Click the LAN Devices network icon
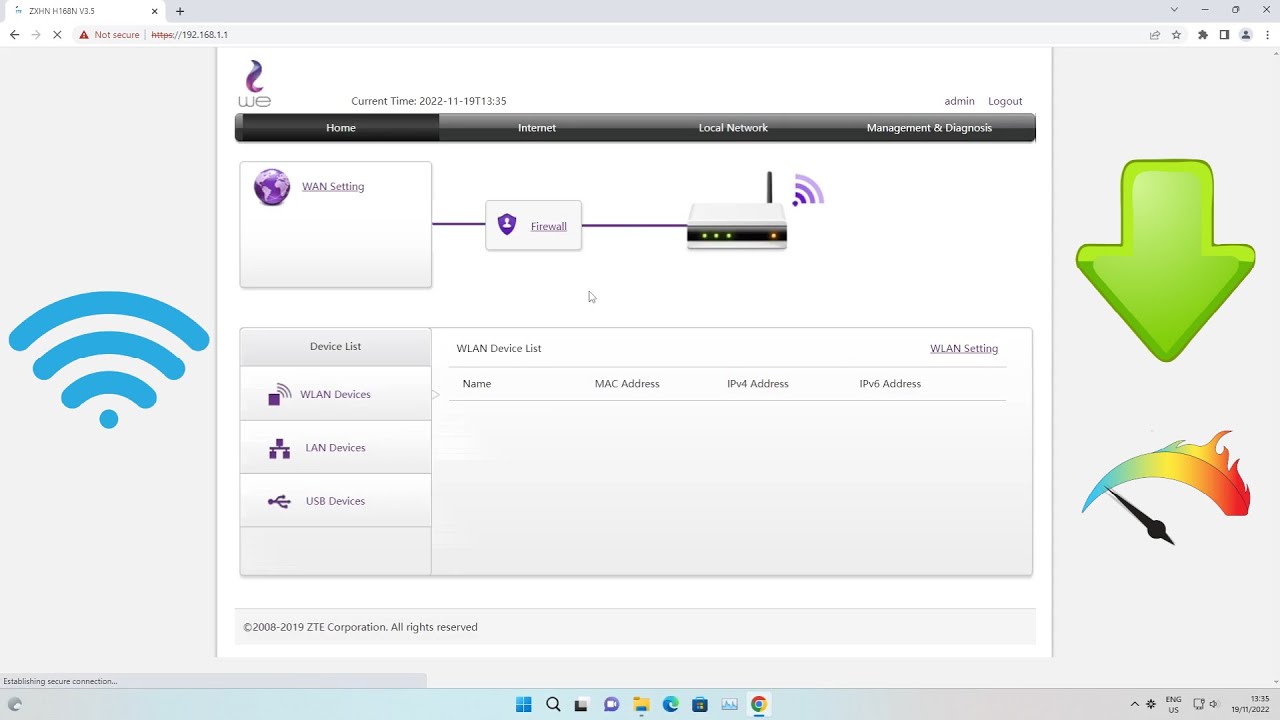The image size is (1280, 720). 280,448
